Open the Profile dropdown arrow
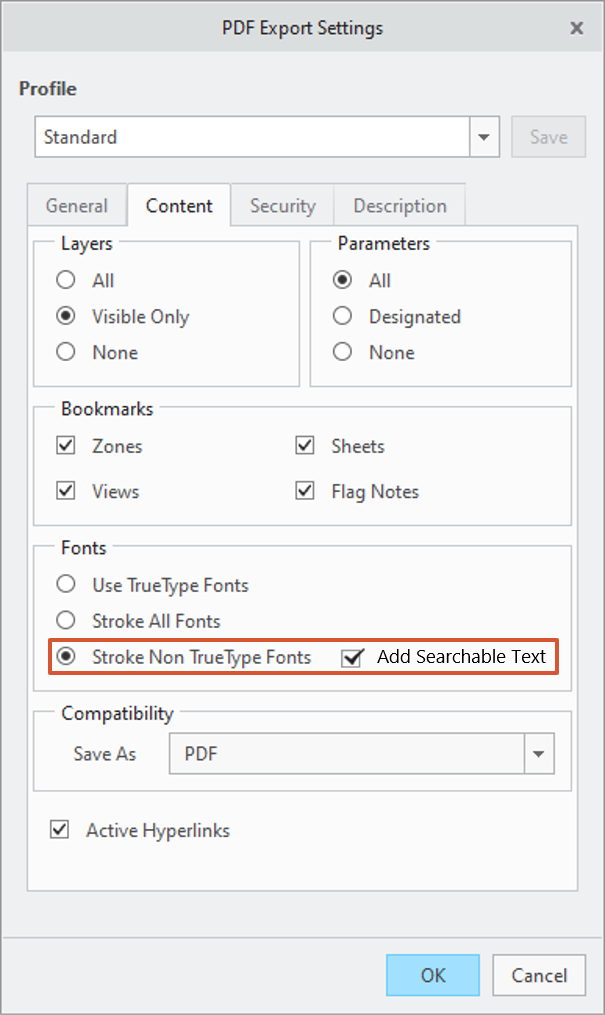 (485, 137)
